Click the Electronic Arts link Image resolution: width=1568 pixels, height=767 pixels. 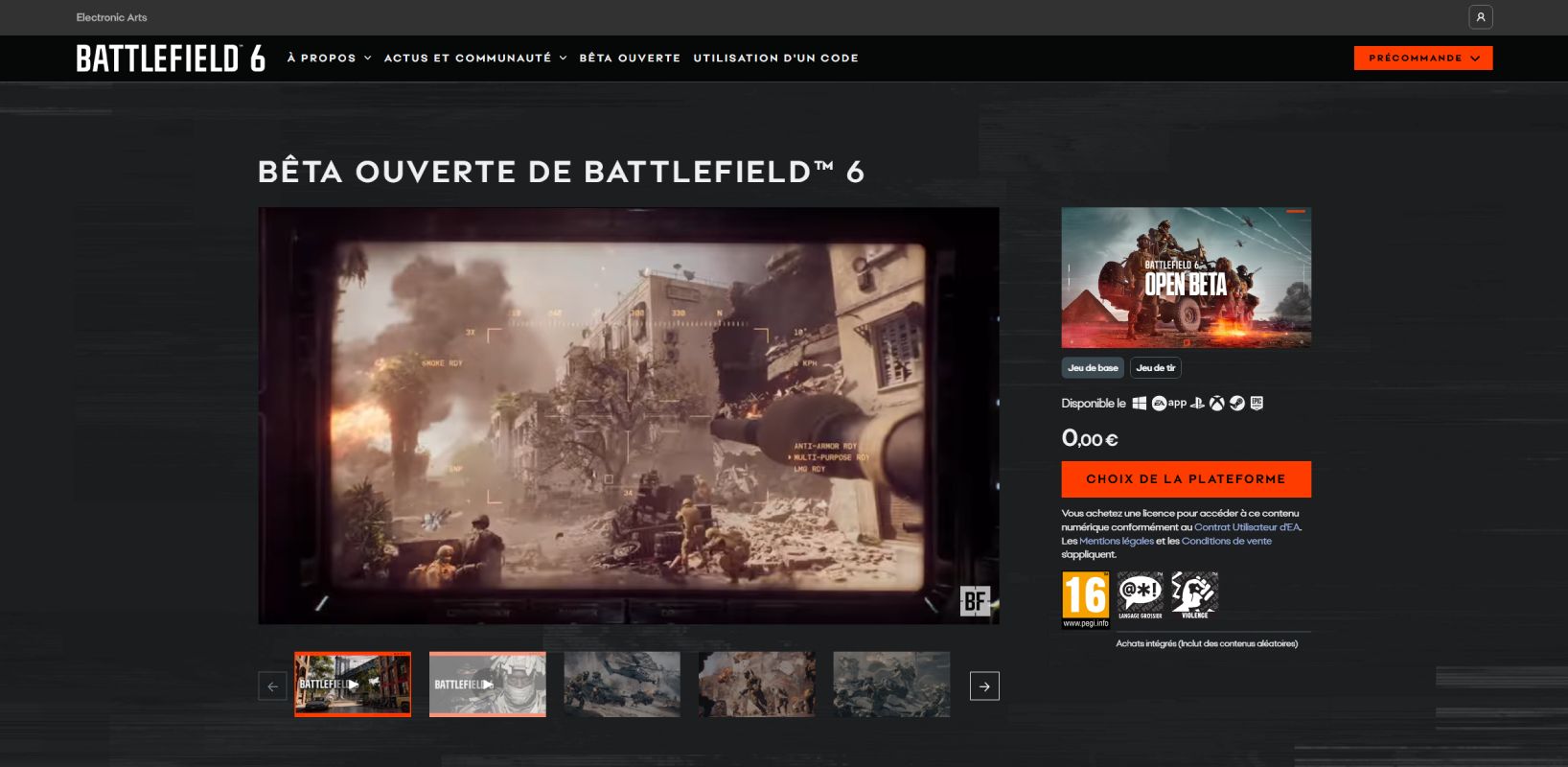coord(111,17)
